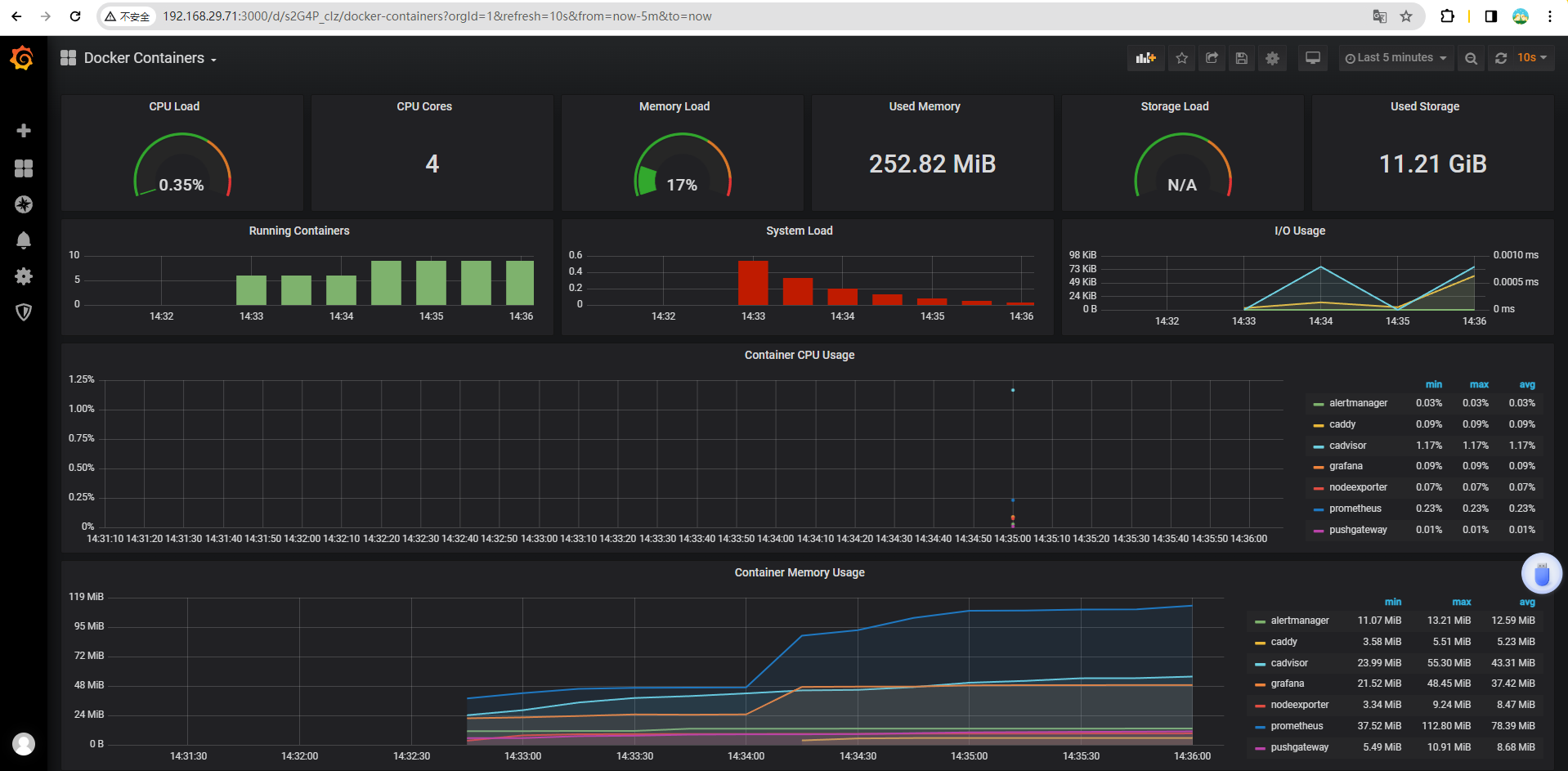Sort CPU Usage legend by min column

tap(1434, 384)
